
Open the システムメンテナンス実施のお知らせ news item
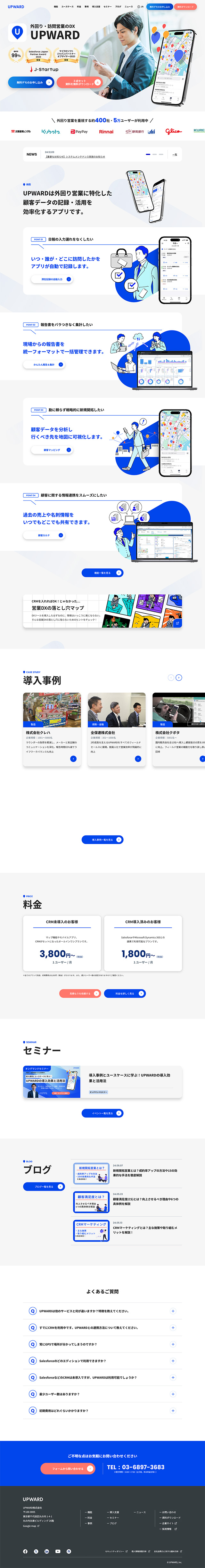pyautogui.click(x=75, y=157)
